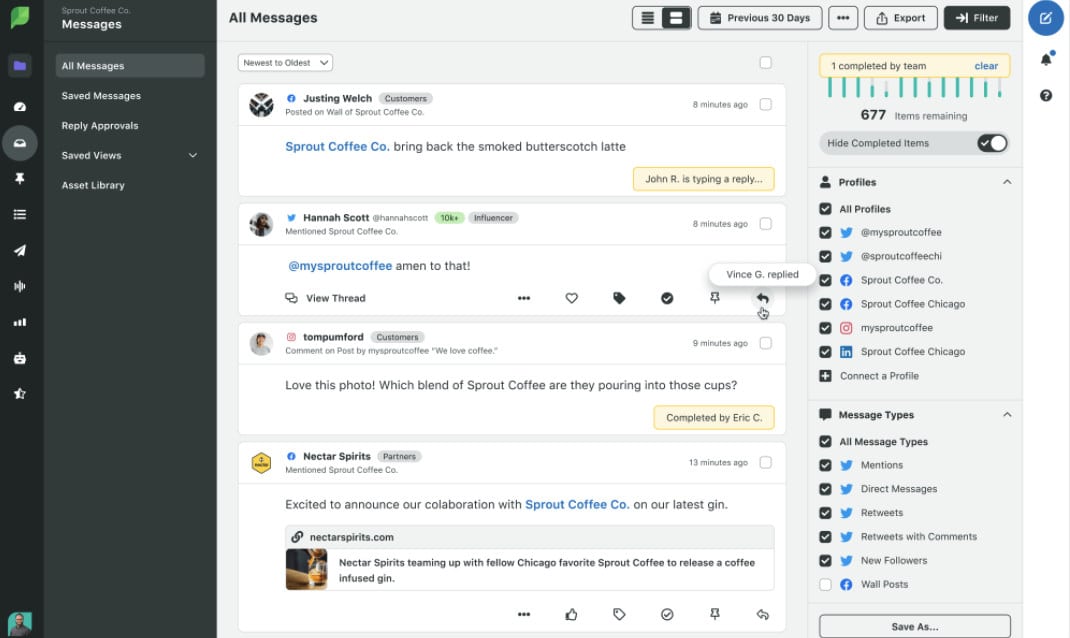This screenshot has height=638, width=1070.
Task: Open Asset Library in the sidebar
Action: pyautogui.click(x=93, y=185)
